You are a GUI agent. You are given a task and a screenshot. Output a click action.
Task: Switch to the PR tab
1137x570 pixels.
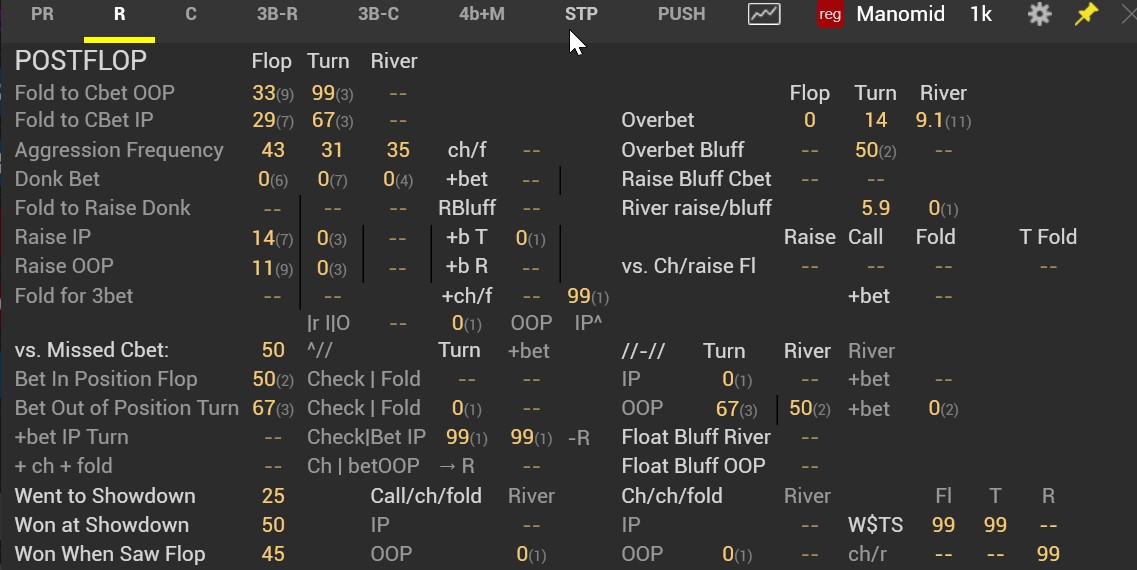click(x=42, y=15)
